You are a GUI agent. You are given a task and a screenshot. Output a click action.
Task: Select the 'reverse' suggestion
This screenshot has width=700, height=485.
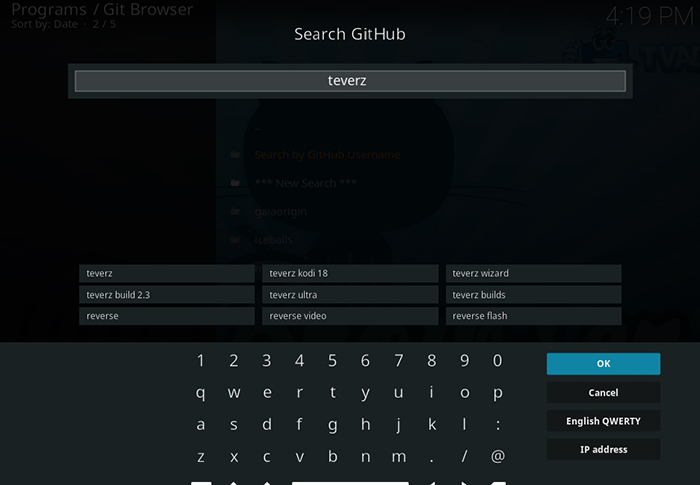tap(167, 316)
